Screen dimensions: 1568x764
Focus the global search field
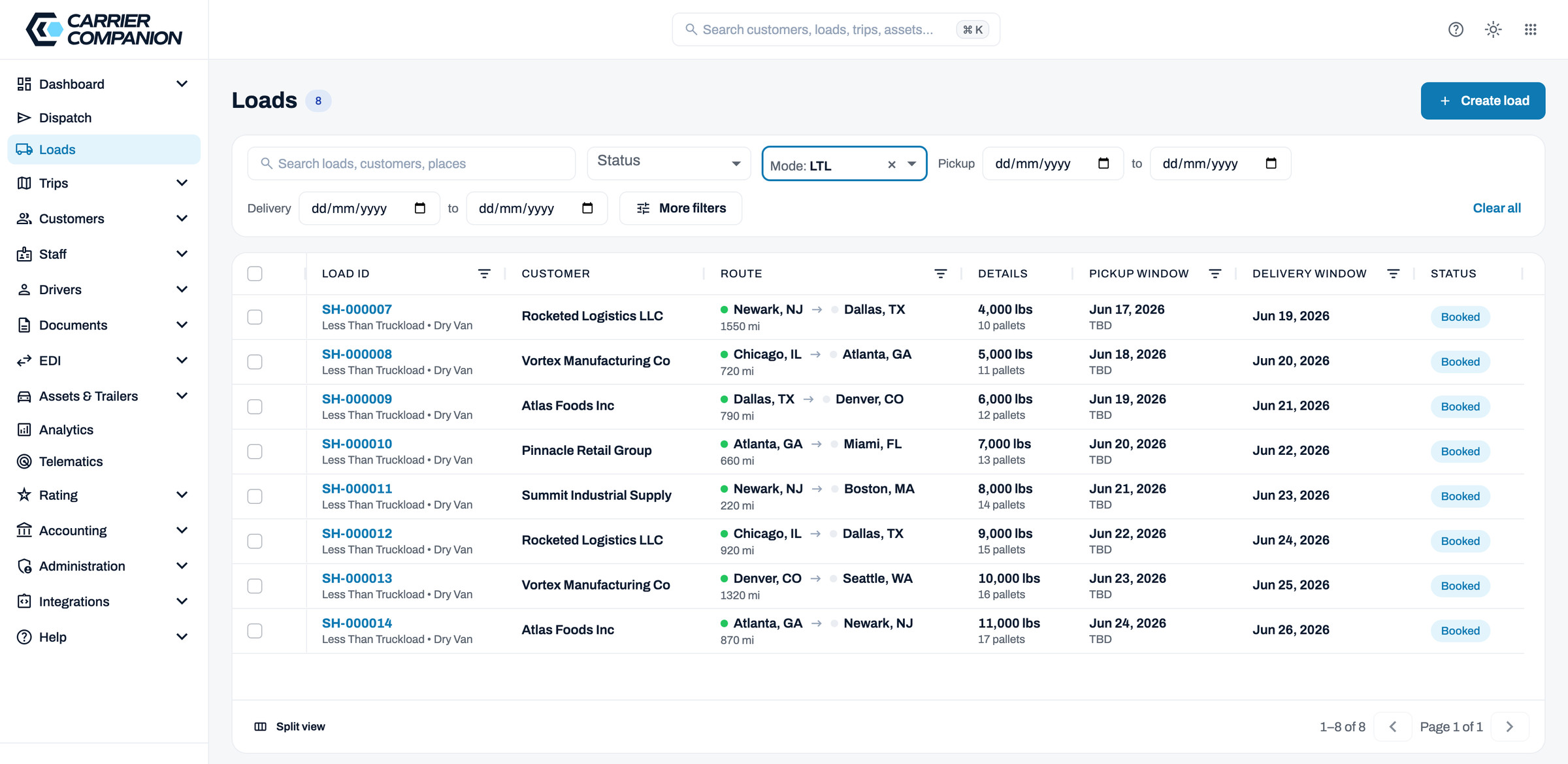[x=836, y=29]
